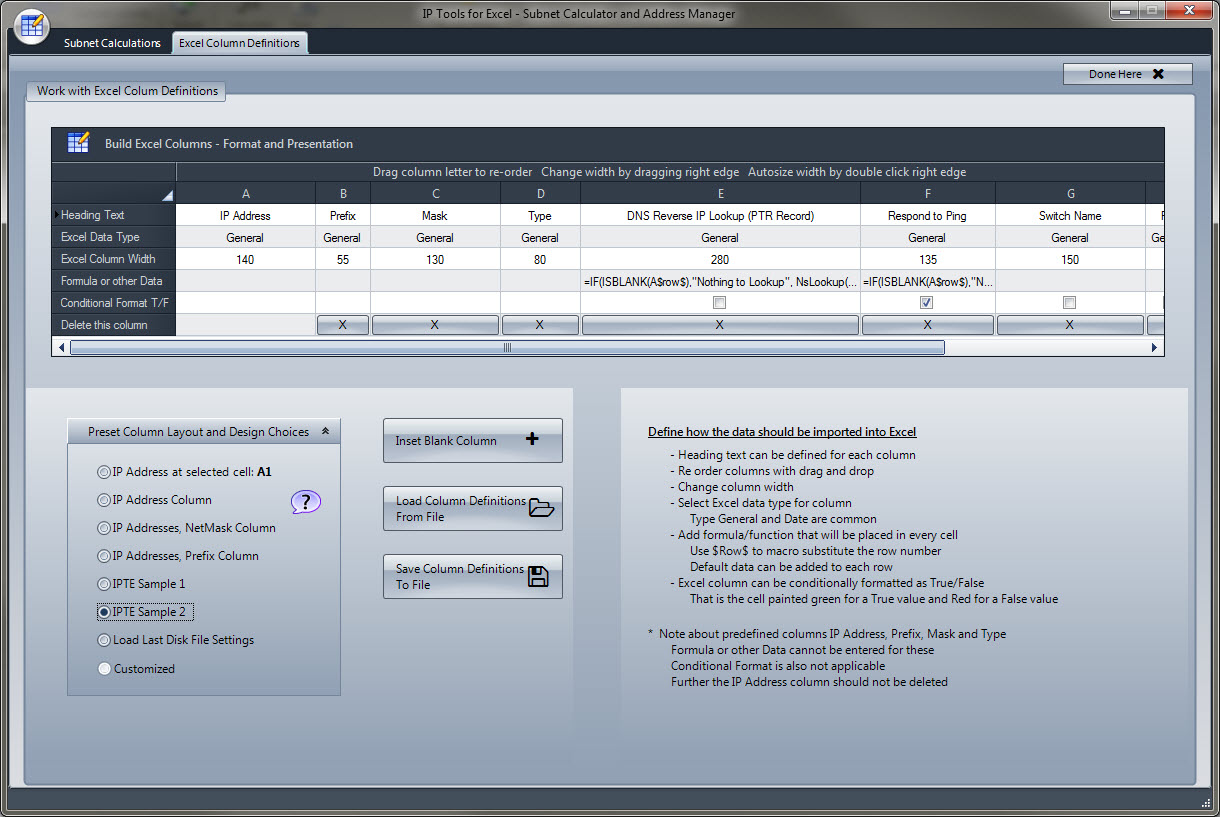The height and width of the screenshot is (817, 1220).
Task: Click the purple question mark help icon
Action: point(306,501)
